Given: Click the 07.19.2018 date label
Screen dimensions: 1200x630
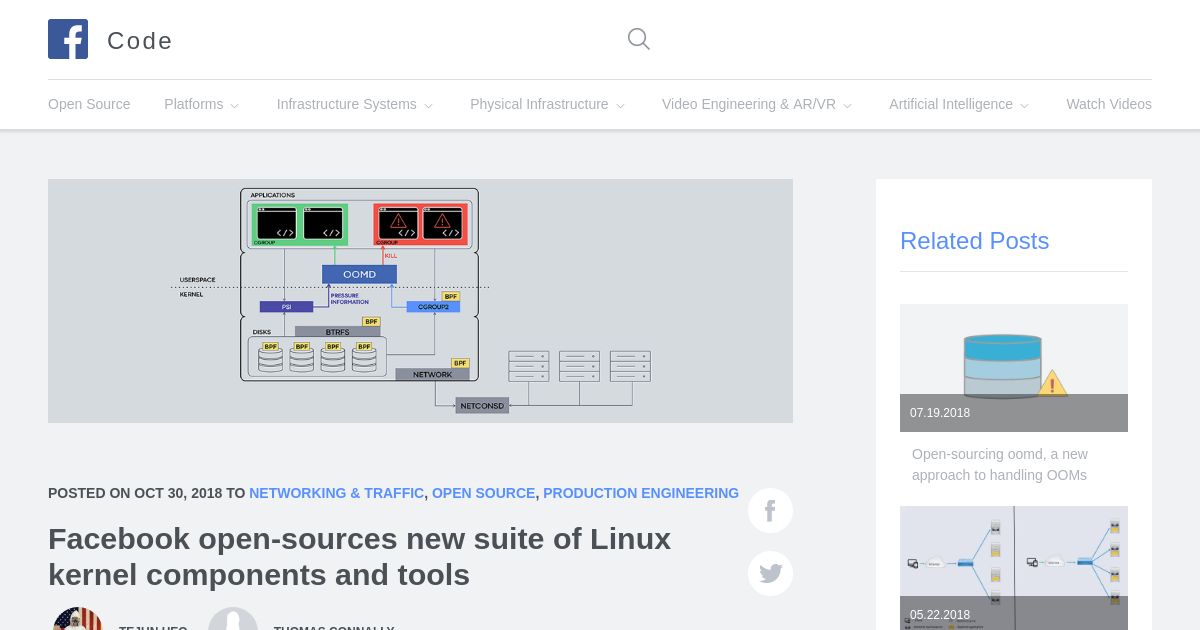Looking at the screenshot, I should pos(940,413).
